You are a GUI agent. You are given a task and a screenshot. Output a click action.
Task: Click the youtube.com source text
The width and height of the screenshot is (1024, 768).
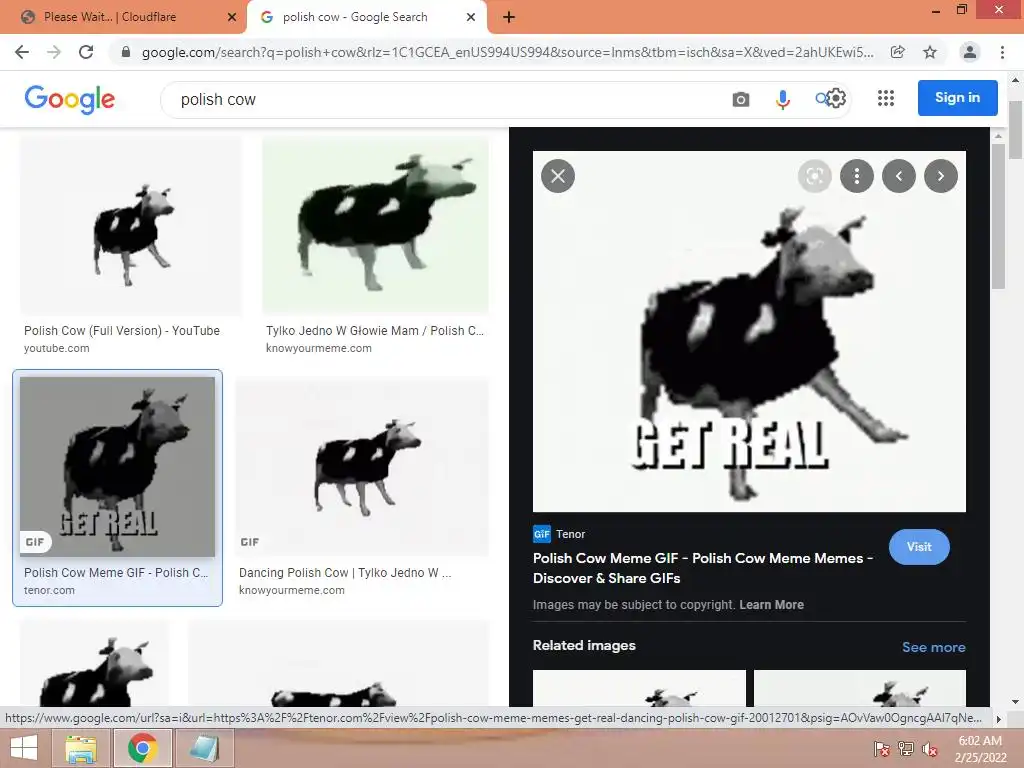[x=57, y=348]
